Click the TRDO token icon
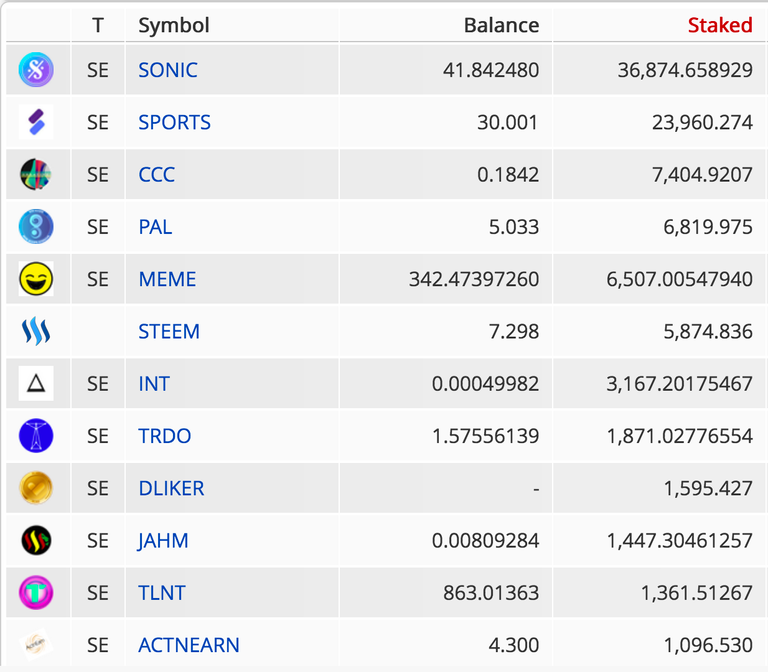768x672 pixels. coord(36,436)
